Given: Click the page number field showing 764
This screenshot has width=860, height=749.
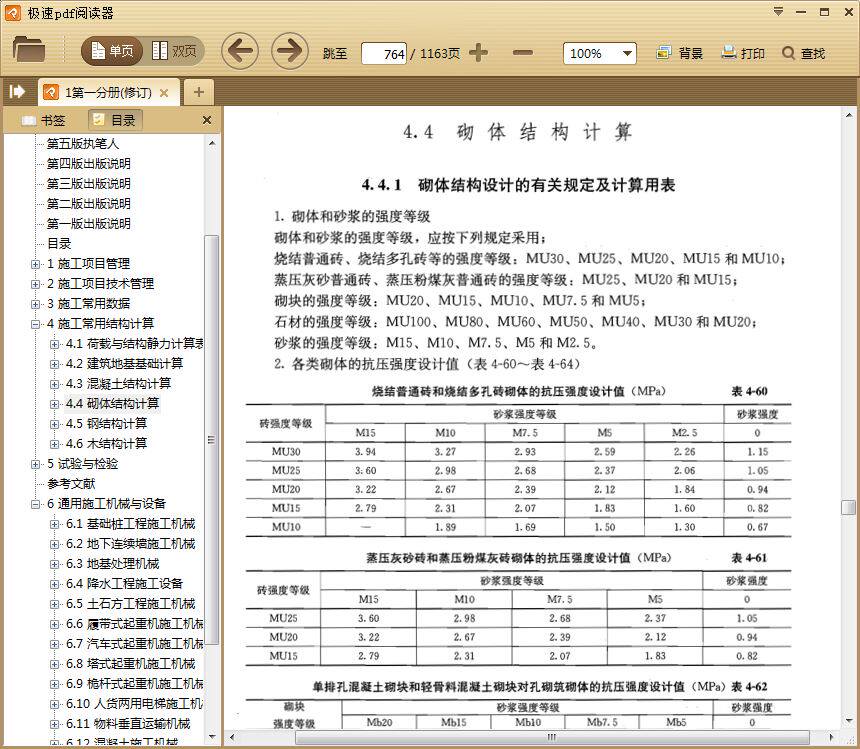Looking at the screenshot, I should [x=384, y=54].
